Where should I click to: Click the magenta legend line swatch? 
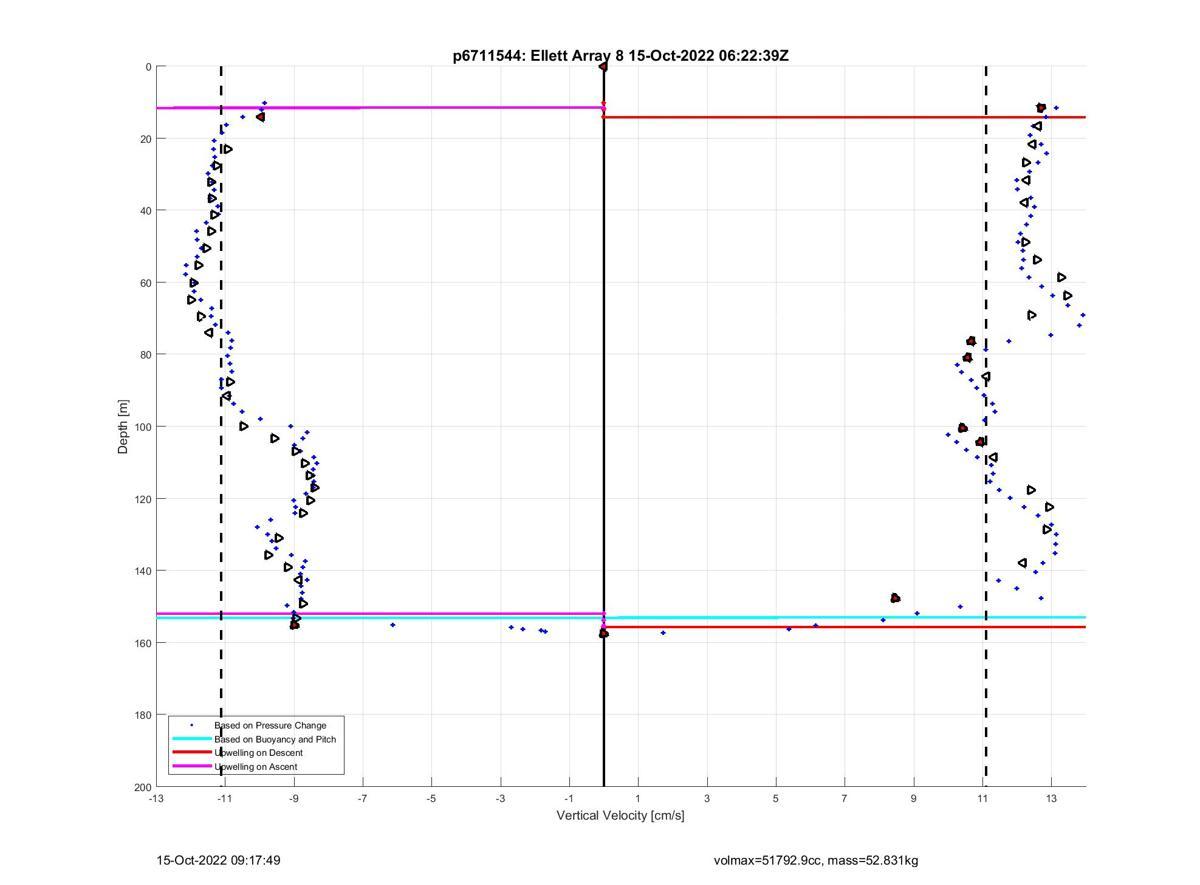(191, 767)
